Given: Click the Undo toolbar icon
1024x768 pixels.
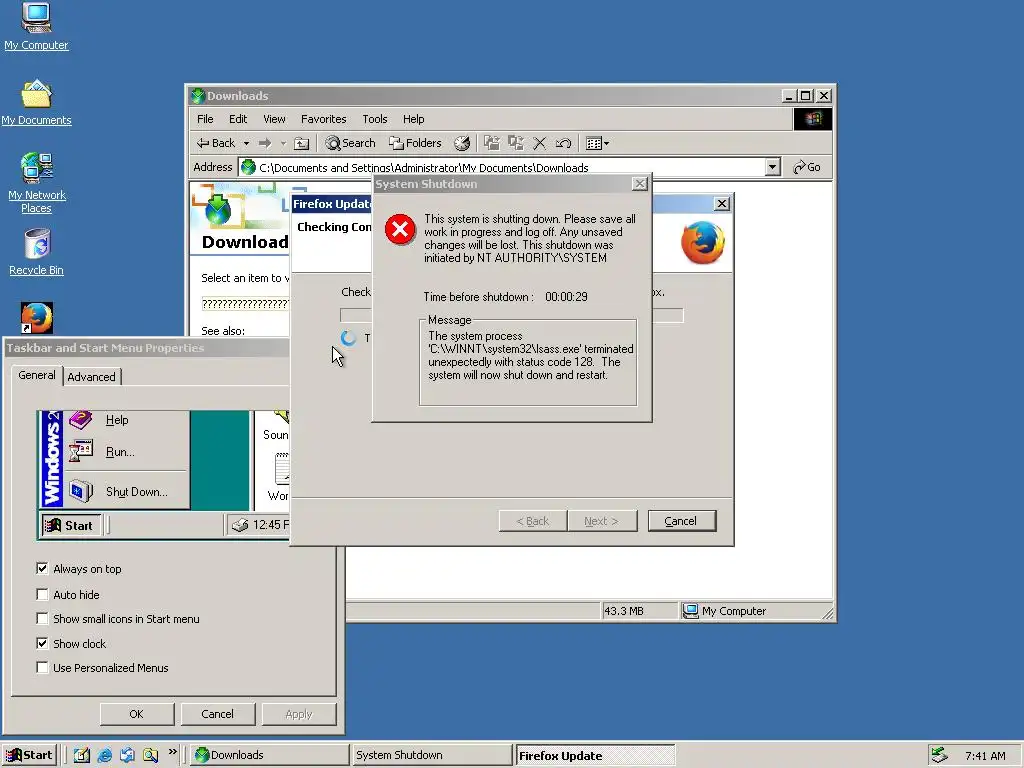Looking at the screenshot, I should (563, 143).
